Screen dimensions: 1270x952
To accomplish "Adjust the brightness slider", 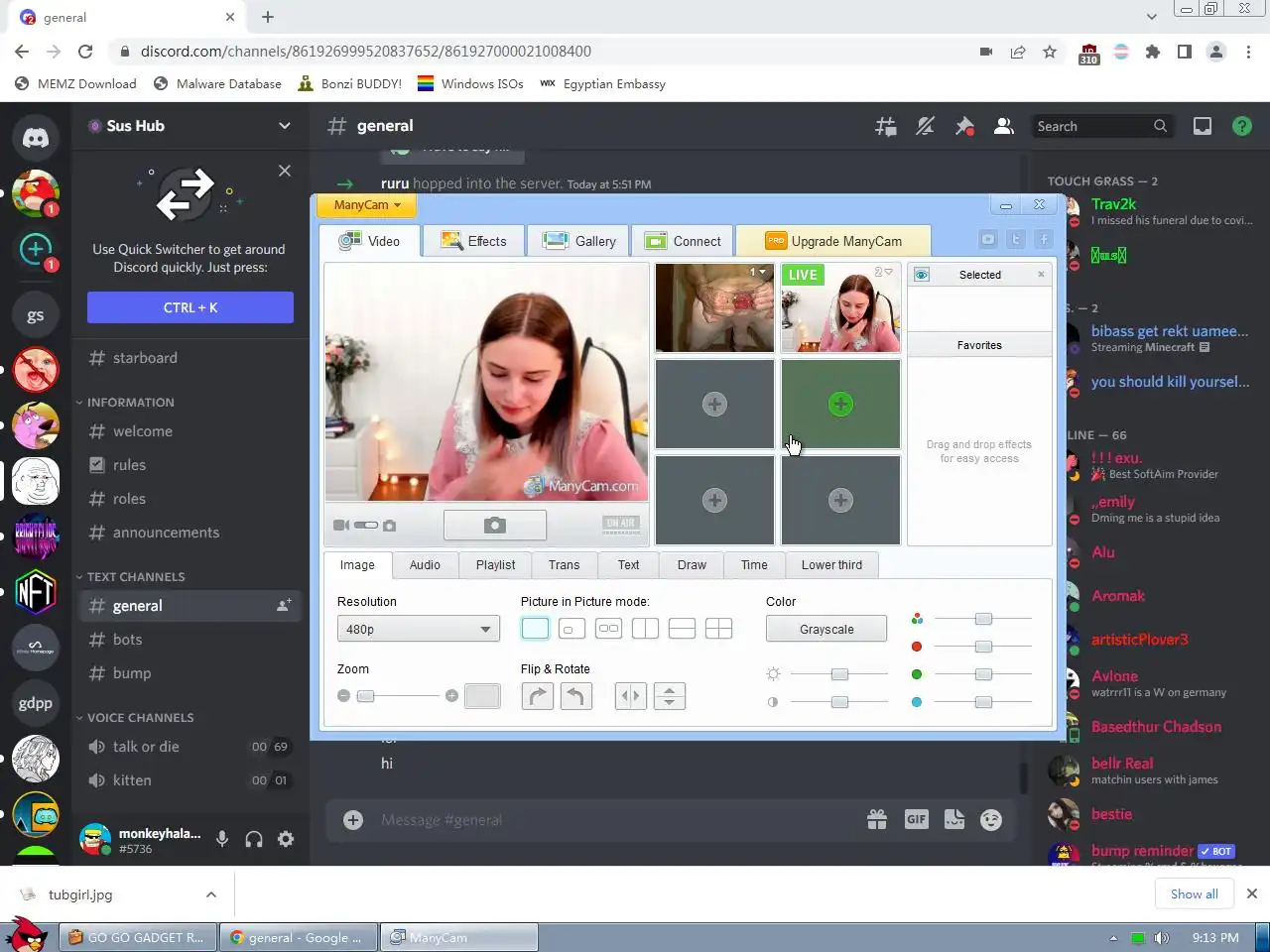I will (839, 674).
